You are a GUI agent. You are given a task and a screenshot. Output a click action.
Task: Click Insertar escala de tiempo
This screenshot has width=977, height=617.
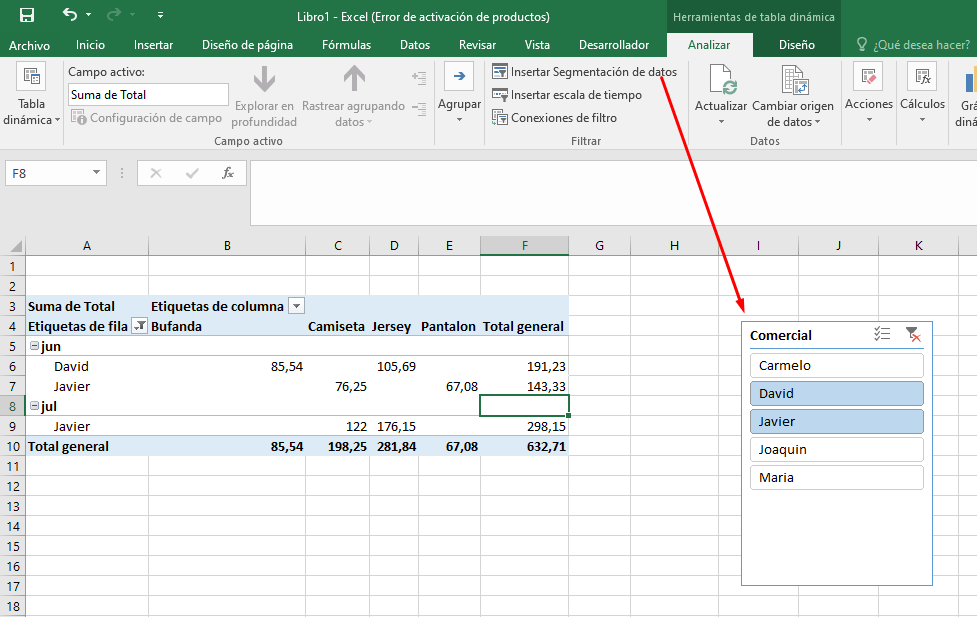point(566,95)
